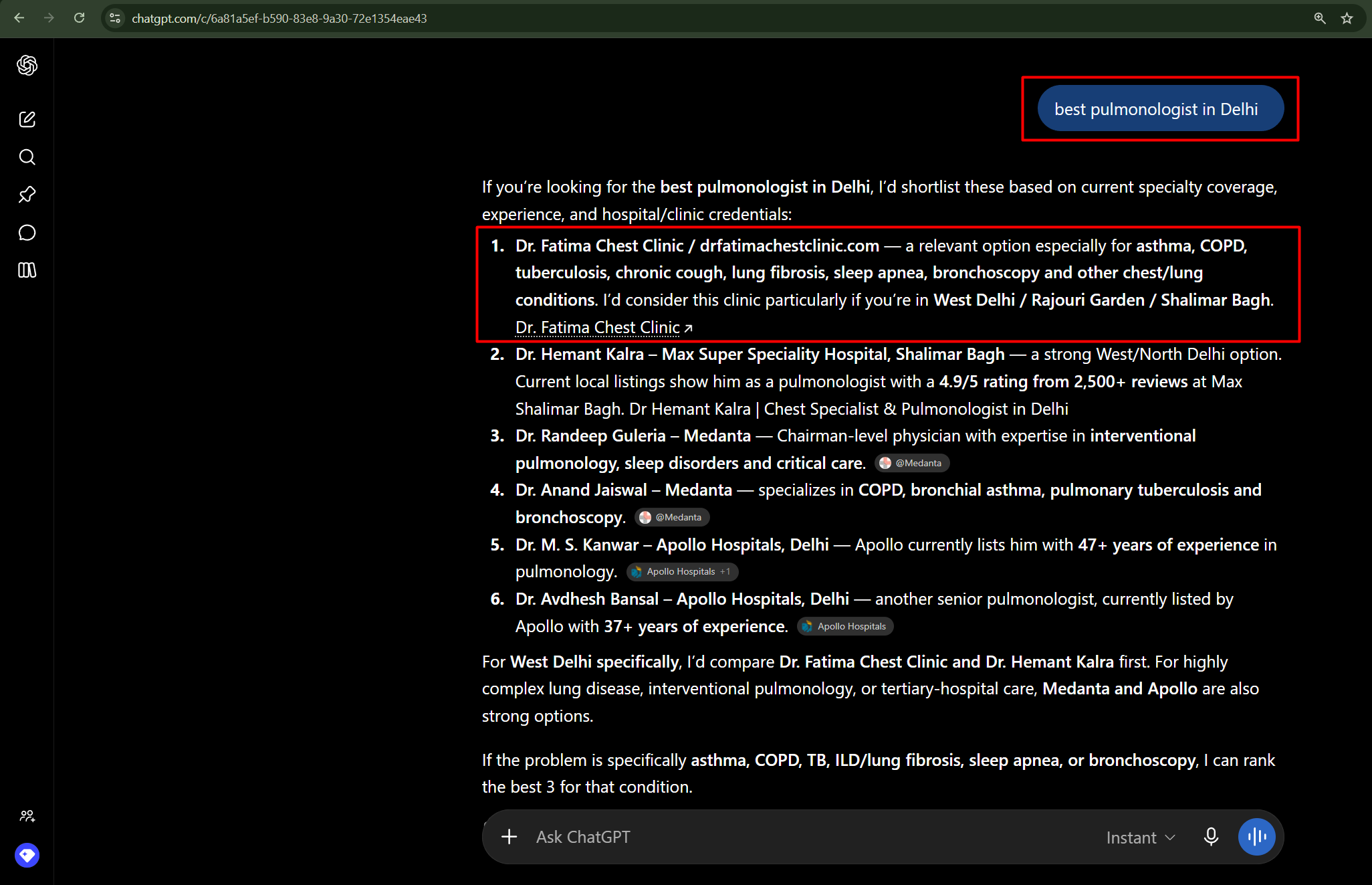This screenshot has height=885, width=1372.
Task: Click the 'Medanta and Apollo' bold text
Action: click(x=1119, y=688)
